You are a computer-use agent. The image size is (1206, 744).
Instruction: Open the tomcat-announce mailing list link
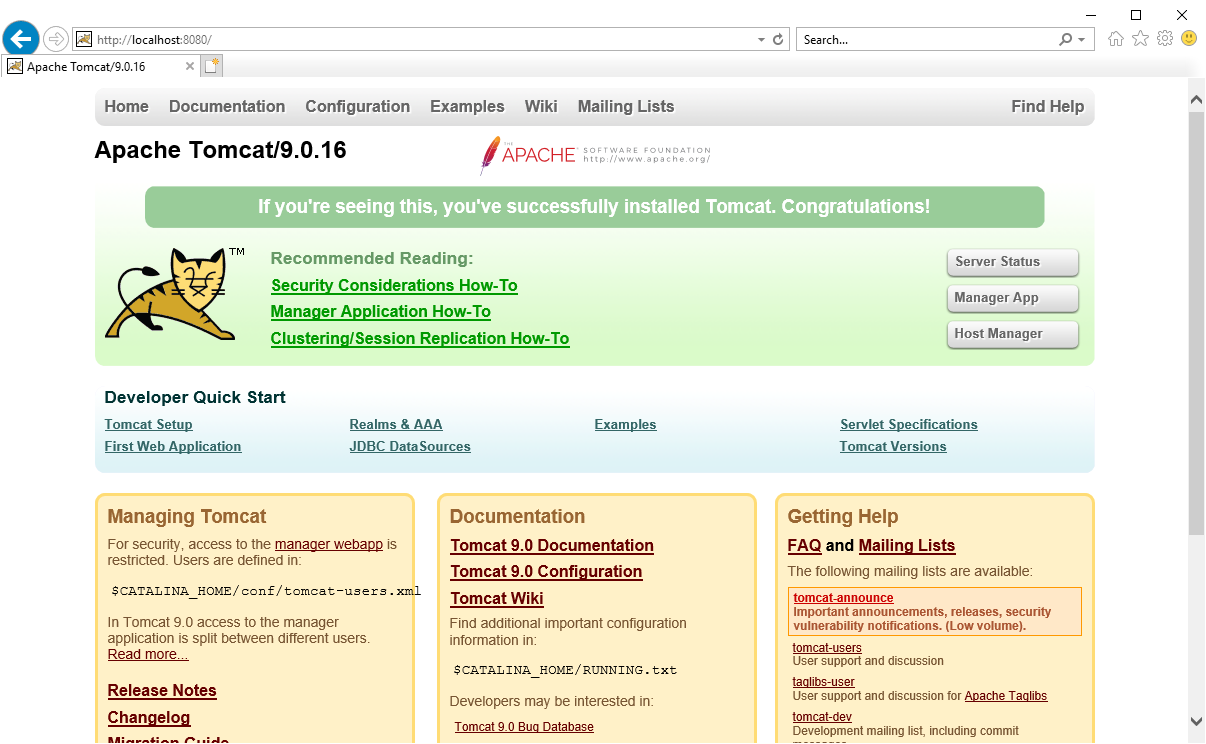(x=843, y=598)
